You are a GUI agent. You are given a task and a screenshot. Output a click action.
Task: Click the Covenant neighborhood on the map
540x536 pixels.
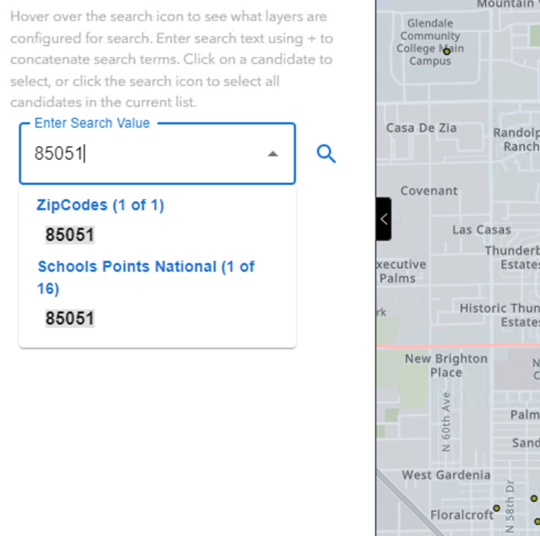click(429, 191)
